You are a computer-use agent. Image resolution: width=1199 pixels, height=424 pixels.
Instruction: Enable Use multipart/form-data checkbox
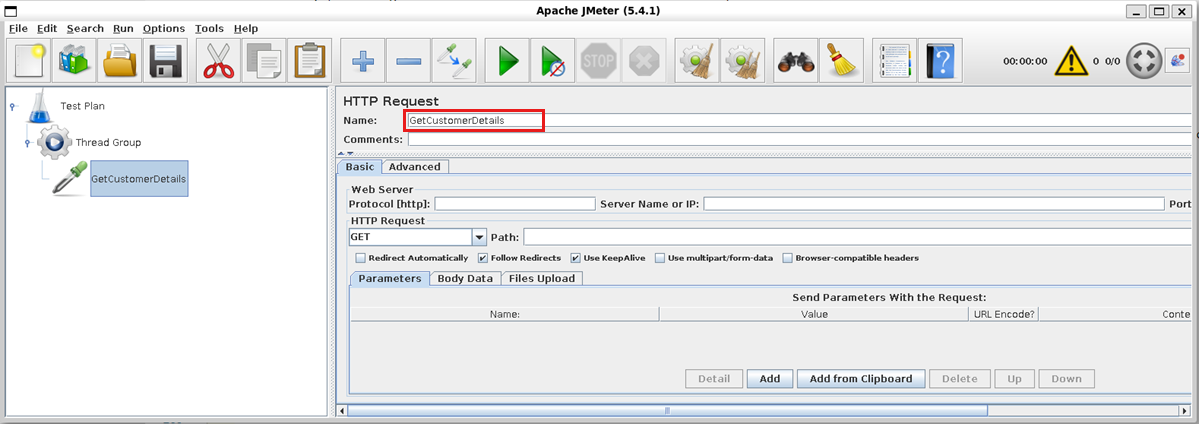[x=660, y=259]
